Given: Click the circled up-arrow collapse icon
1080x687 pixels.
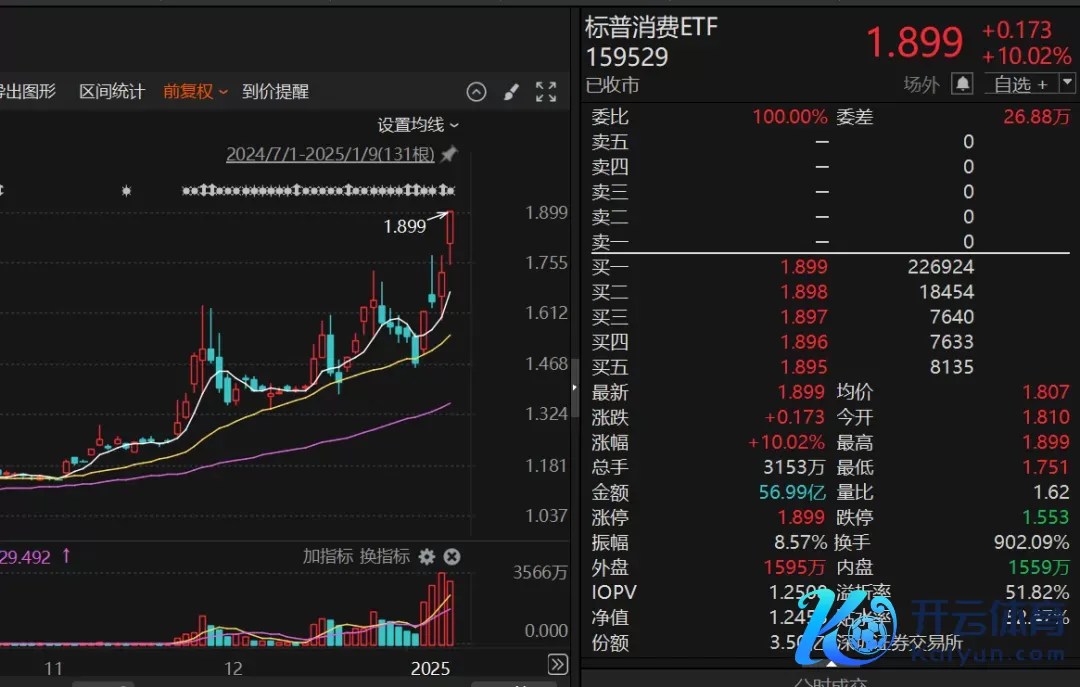Looking at the screenshot, I should click(x=477, y=92).
